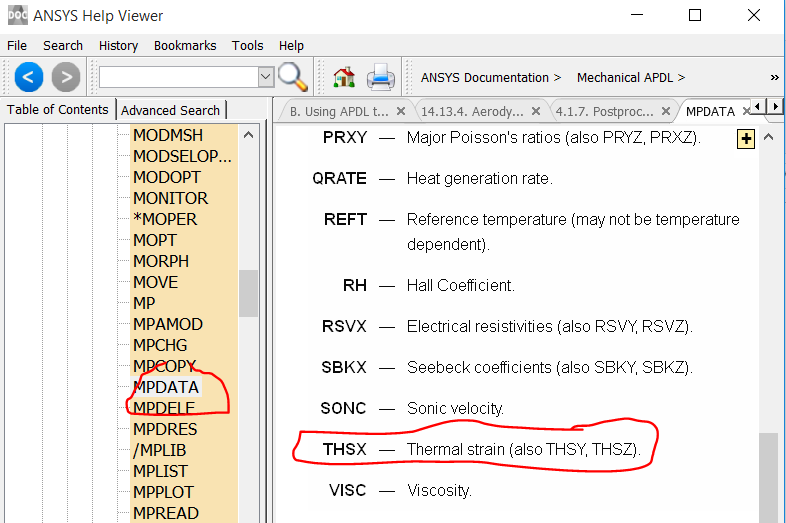
Task: Click inside the search input field
Action: point(178,77)
